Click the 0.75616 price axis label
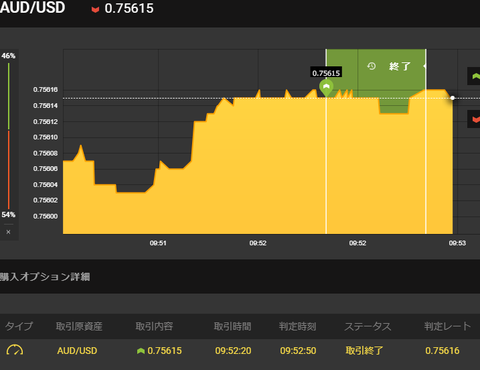 click(x=45, y=90)
